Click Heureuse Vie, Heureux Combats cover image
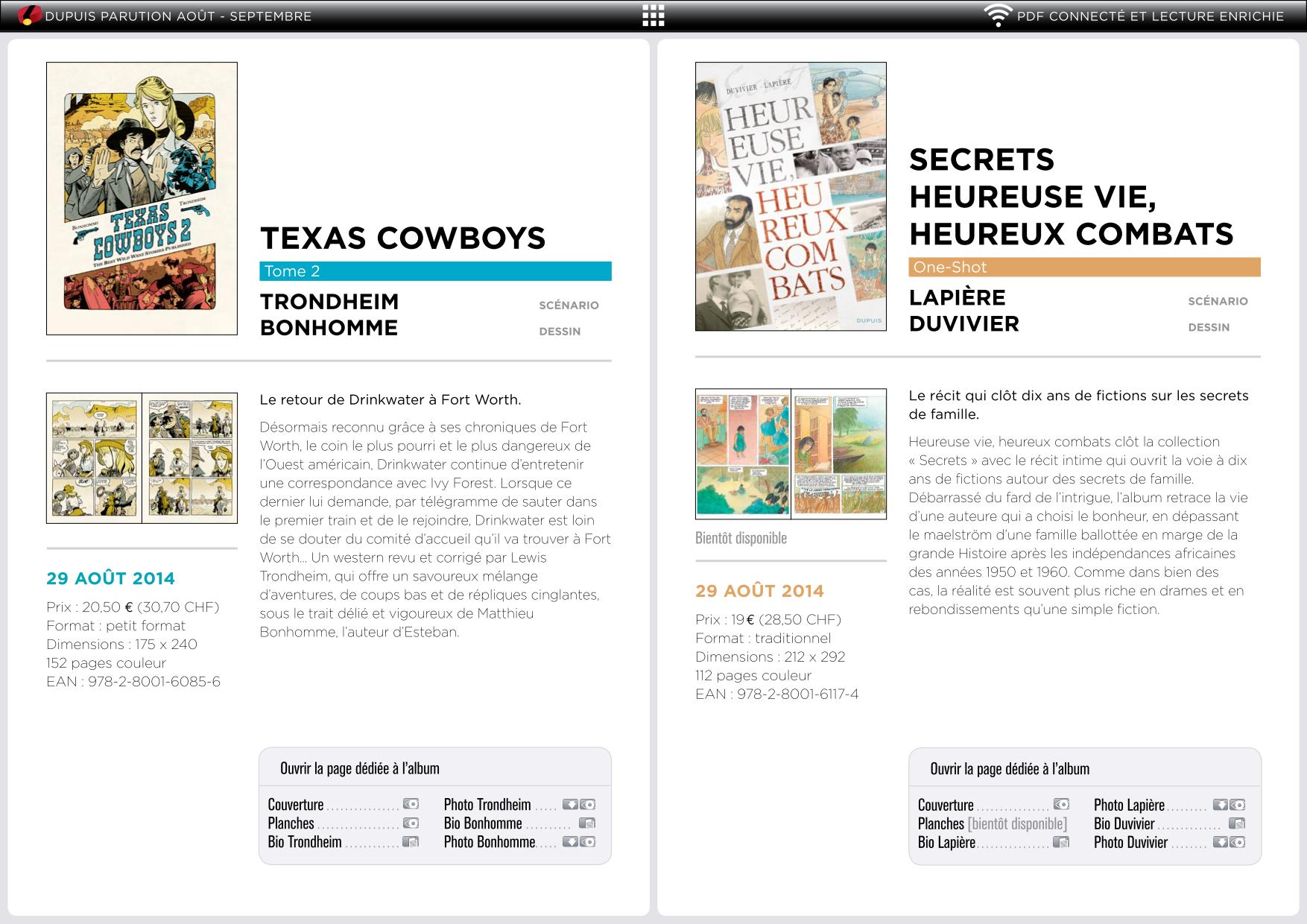Viewport: 1307px width, 924px height. 791,197
